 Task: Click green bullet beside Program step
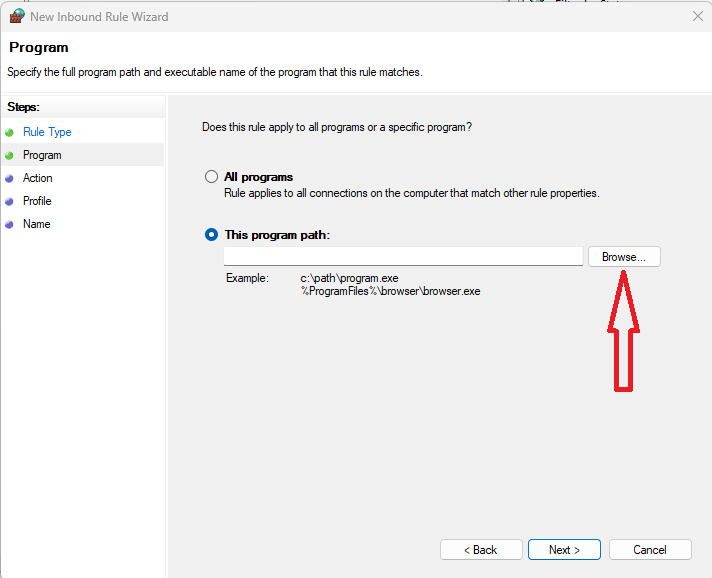(10, 155)
